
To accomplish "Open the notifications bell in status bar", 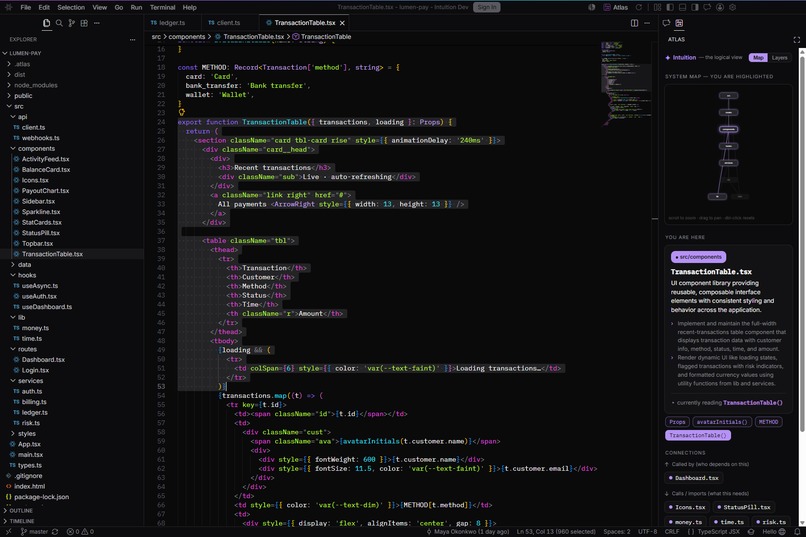I will (x=797, y=532).
